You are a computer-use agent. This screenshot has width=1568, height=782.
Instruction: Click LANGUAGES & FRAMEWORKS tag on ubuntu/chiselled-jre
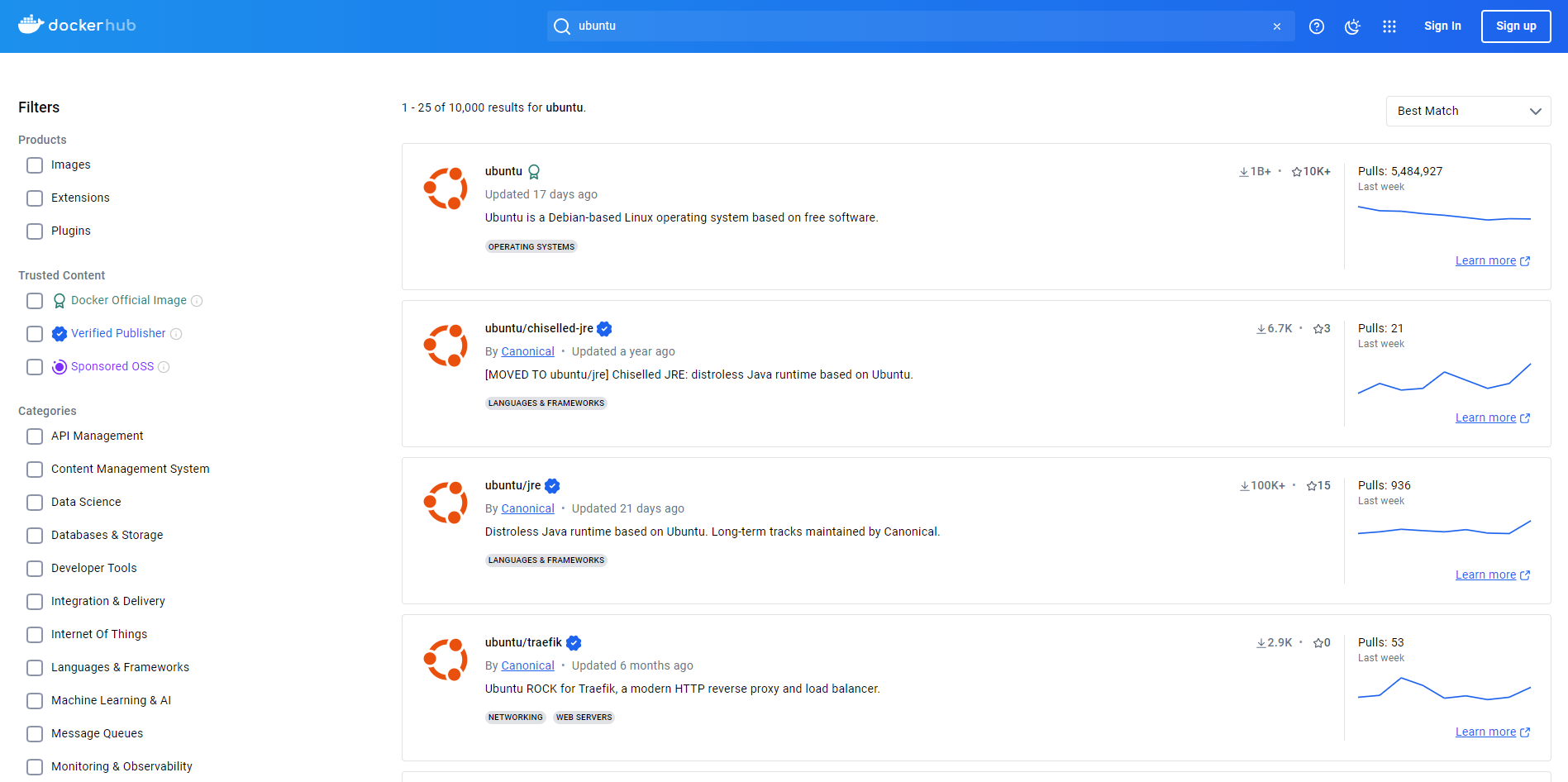click(x=546, y=403)
